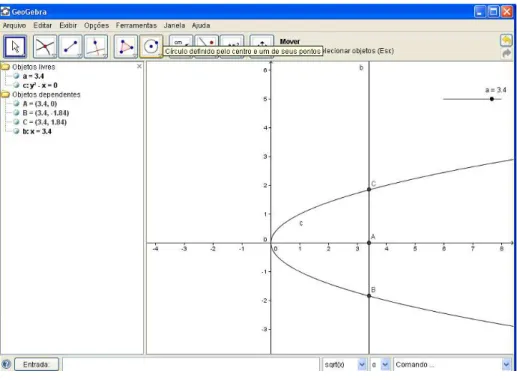This screenshot has width=517, height=380.
Task: Open the Exibir menu
Action: click(68, 25)
